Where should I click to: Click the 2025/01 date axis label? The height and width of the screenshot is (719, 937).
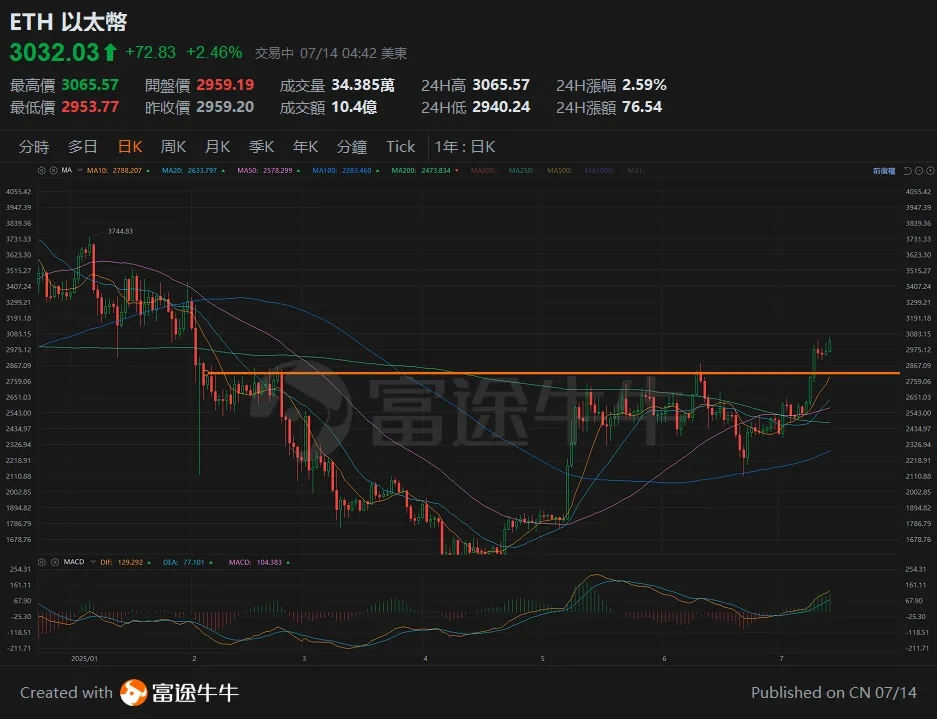point(84,659)
